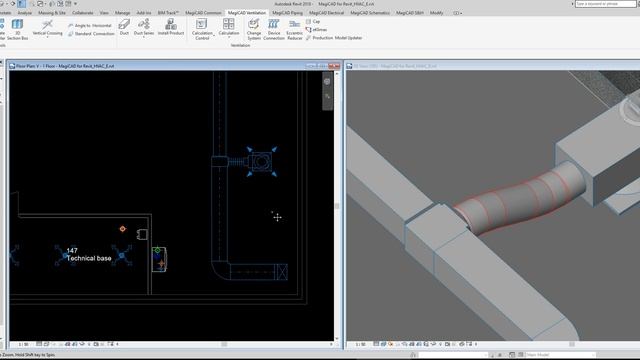Activate the 3D View window title bar
The width and height of the screenshot is (640, 360).
click(x=492, y=66)
